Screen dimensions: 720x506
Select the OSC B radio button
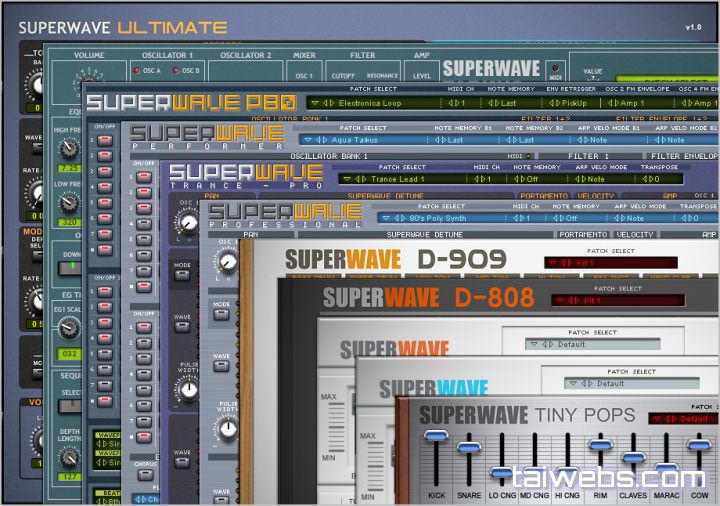click(x=177, y=71)
